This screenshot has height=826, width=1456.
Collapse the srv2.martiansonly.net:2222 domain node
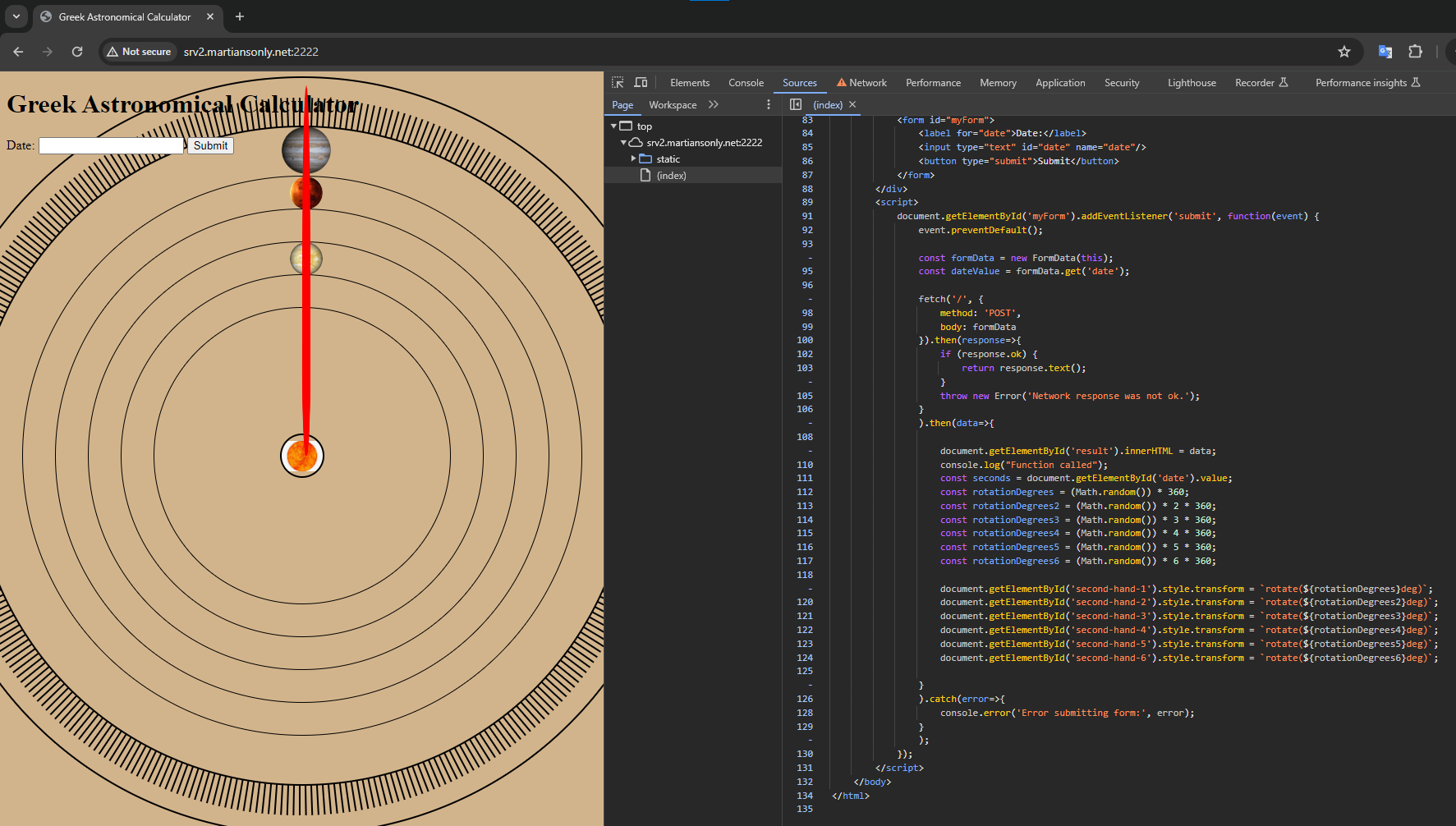[x=623, y=143]
